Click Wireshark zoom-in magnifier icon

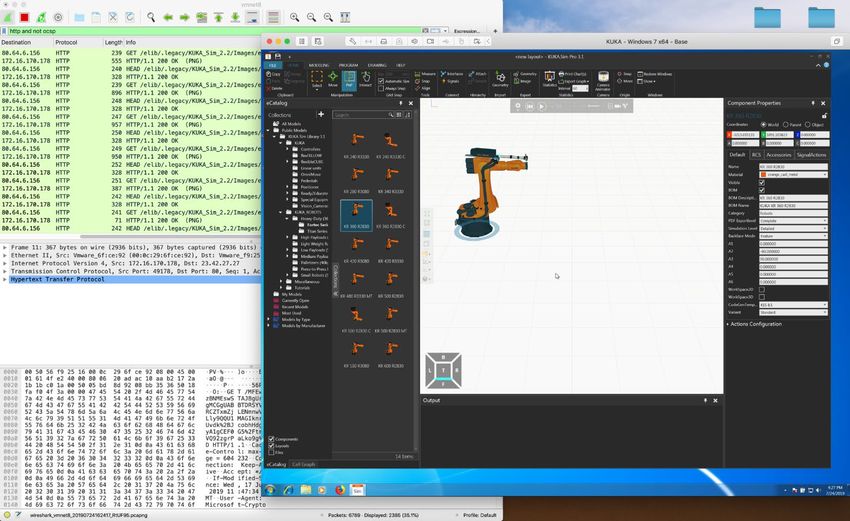[x=294, y=18]
